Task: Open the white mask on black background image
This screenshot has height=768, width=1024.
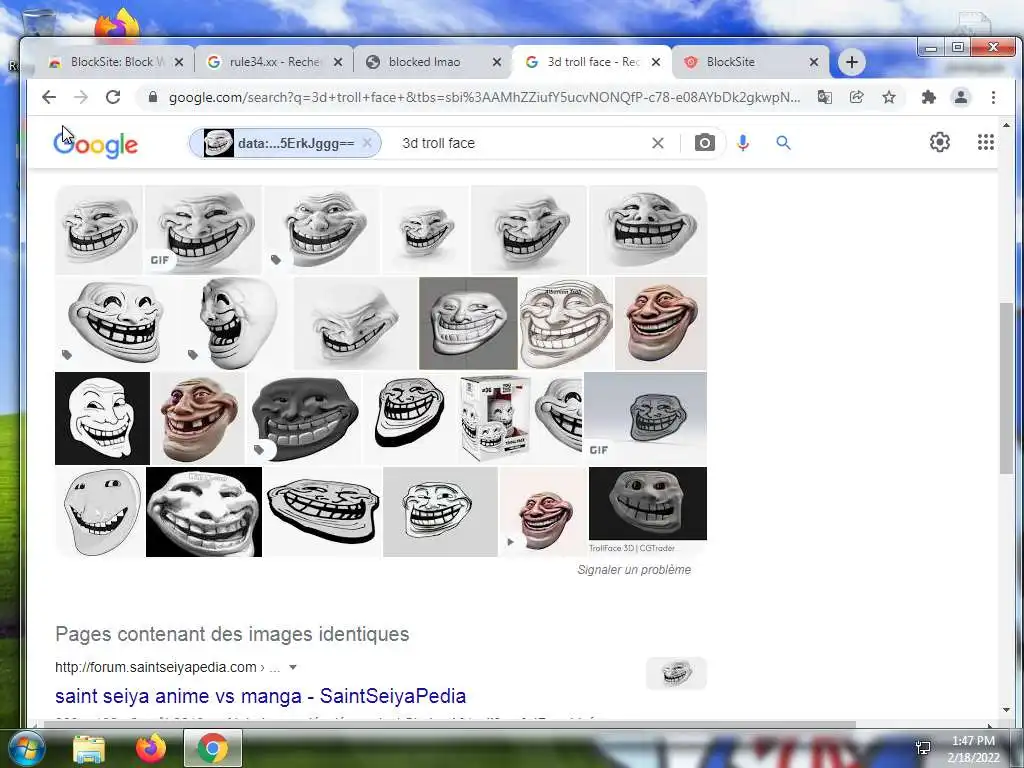Action: [103, 418]
